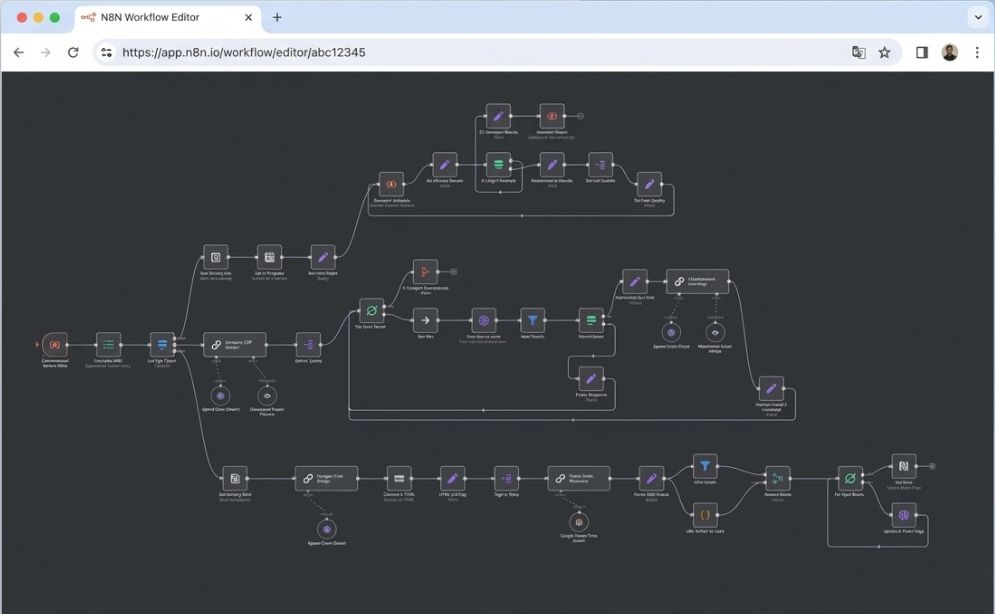Open the Notion "N" node at far right
995x614 pixels.
tap(904, 466)
